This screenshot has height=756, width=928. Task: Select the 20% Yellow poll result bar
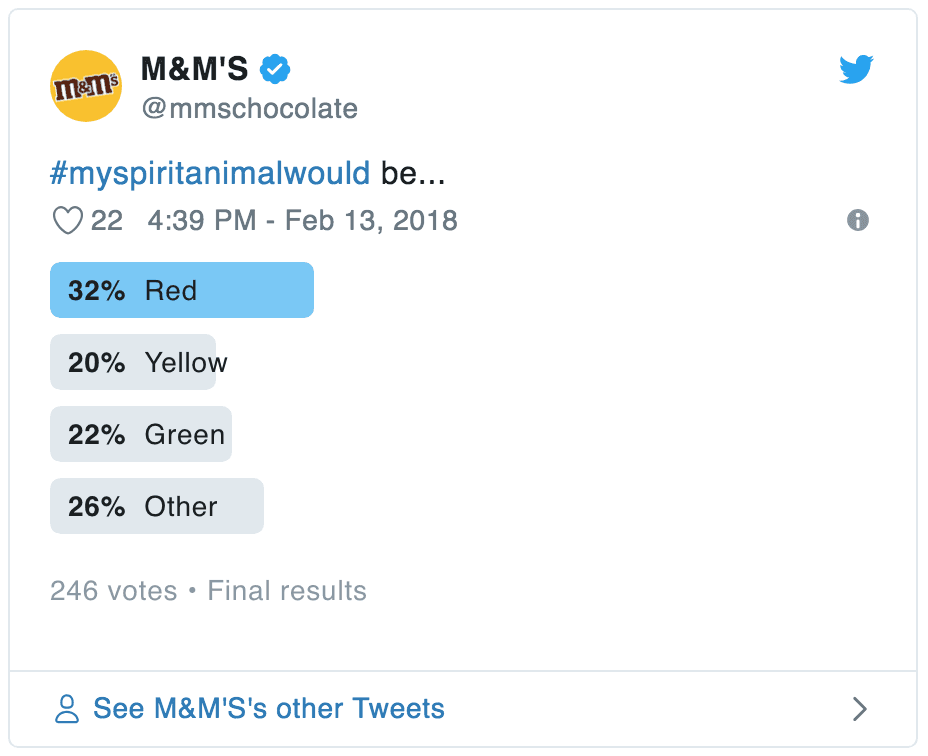click(133, 362)
